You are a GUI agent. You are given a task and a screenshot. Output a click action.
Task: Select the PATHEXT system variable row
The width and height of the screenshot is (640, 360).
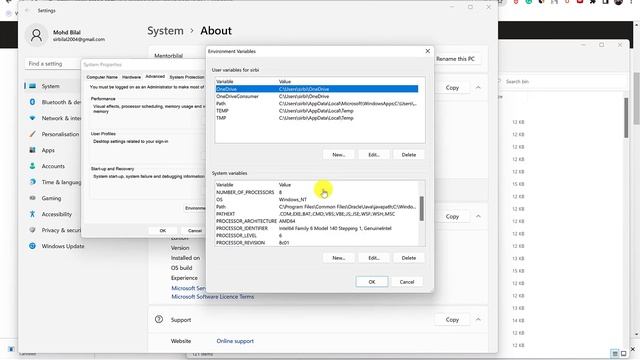point(317,214)
